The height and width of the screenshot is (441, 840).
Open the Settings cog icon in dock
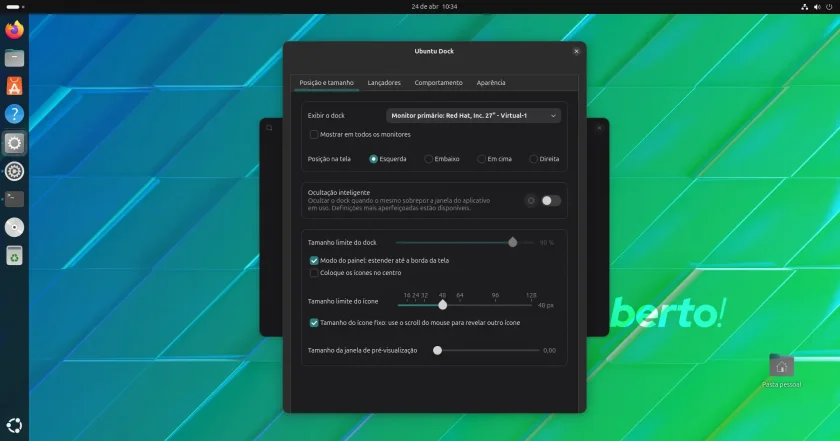(x=14, y=171)
